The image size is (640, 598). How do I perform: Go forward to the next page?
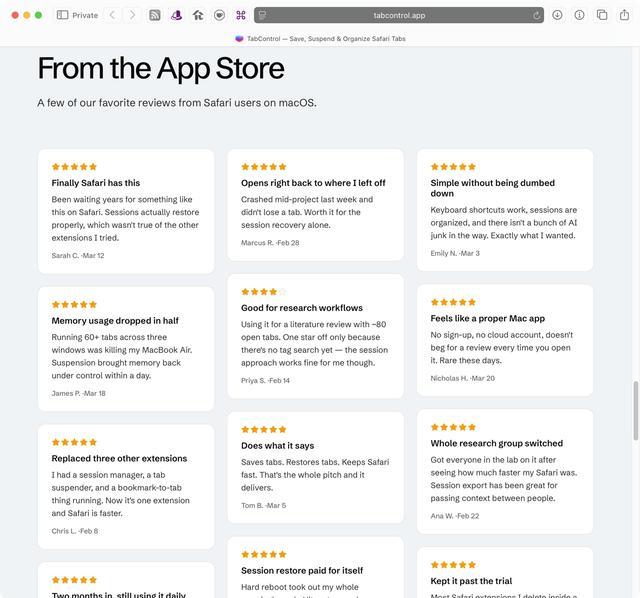tap(132, 15)
